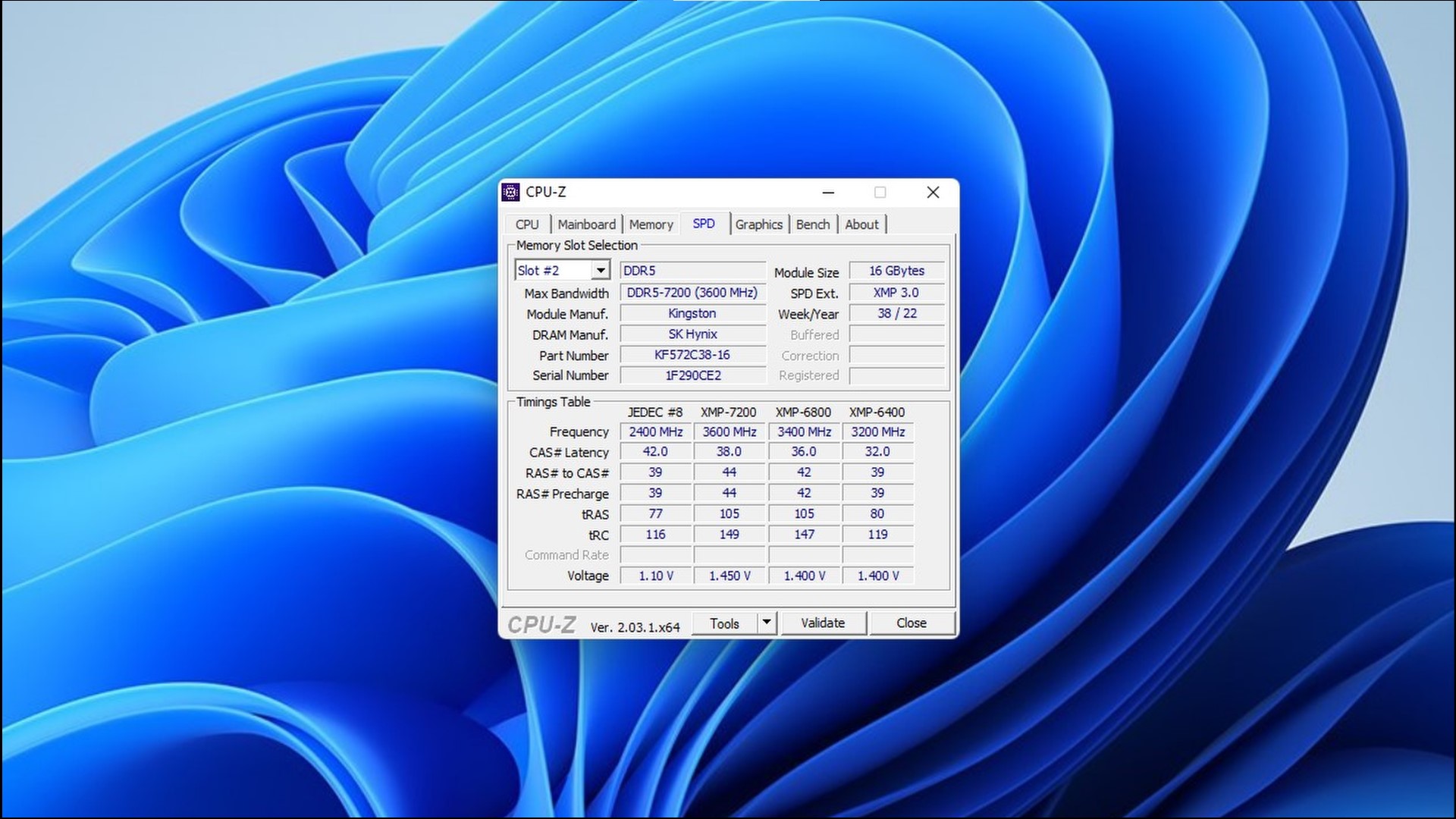The image size is (1456, 819).
Task: Click tRC value 147
Action: [x=804, y=535]
